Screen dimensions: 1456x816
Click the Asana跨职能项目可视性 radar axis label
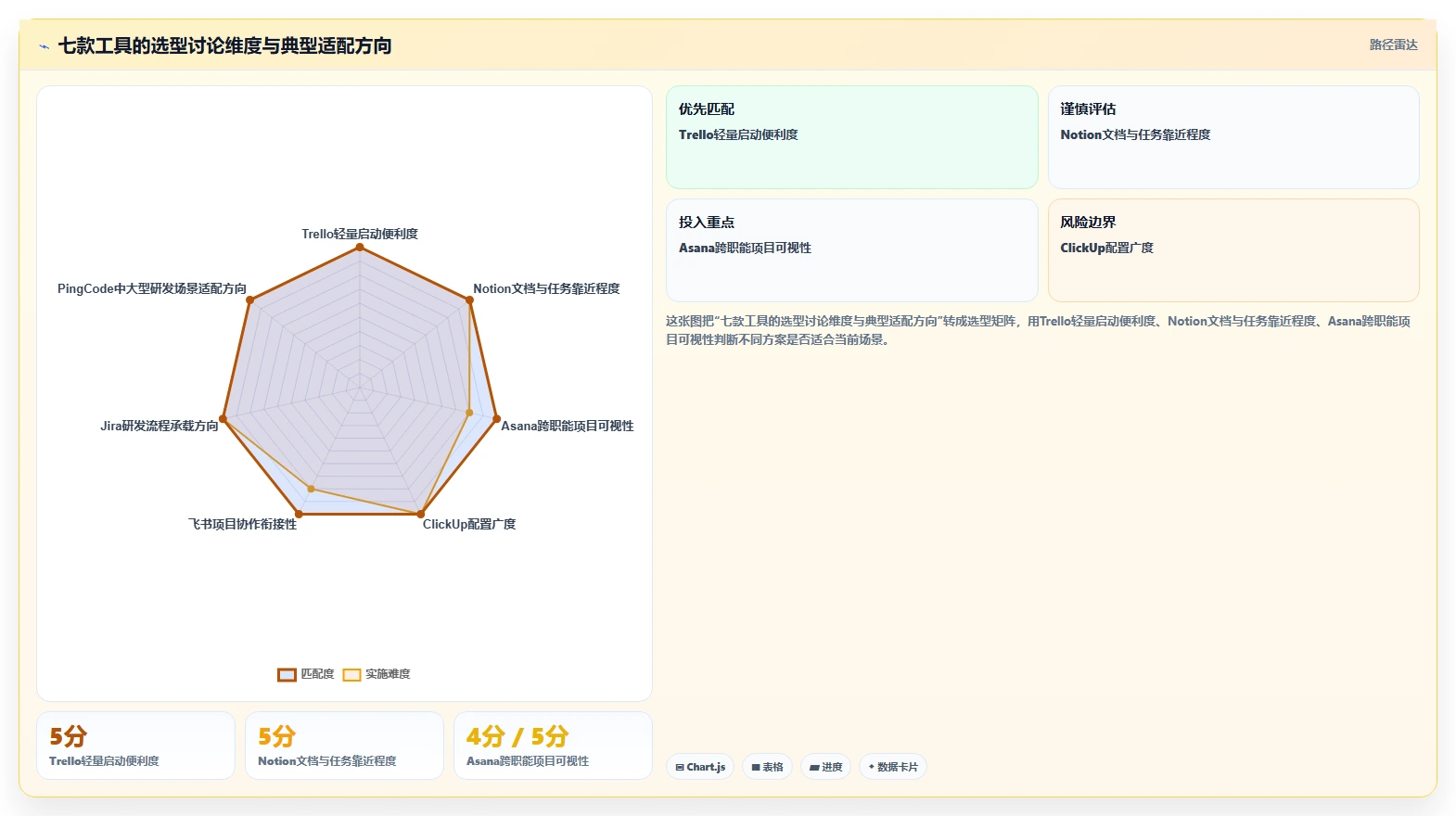[x=568, y=426]
